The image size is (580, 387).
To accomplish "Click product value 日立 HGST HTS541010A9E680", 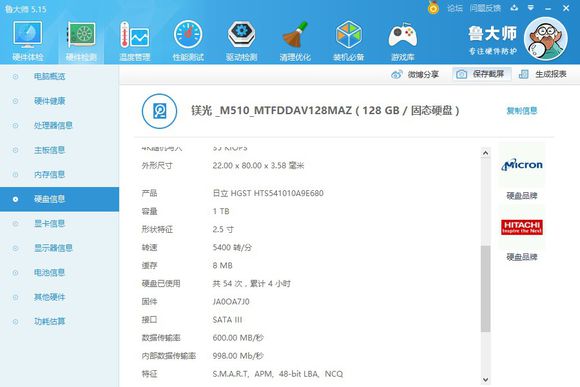I will (x=268, y=193).
